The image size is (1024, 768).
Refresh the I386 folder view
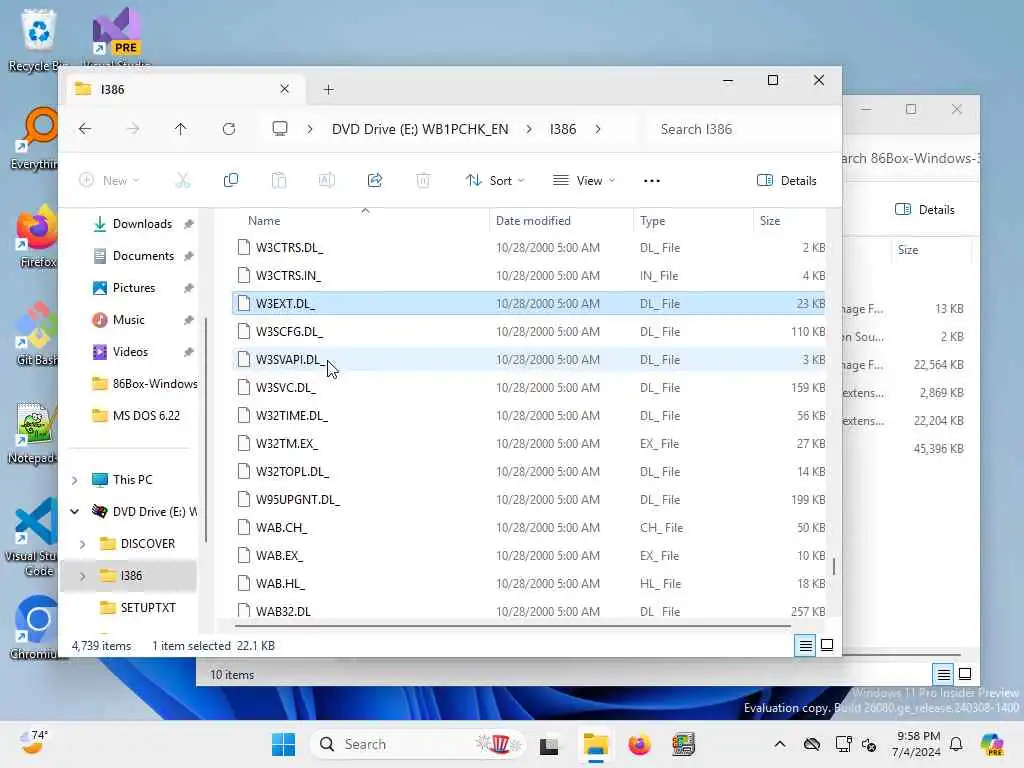(x=229, y=129)
